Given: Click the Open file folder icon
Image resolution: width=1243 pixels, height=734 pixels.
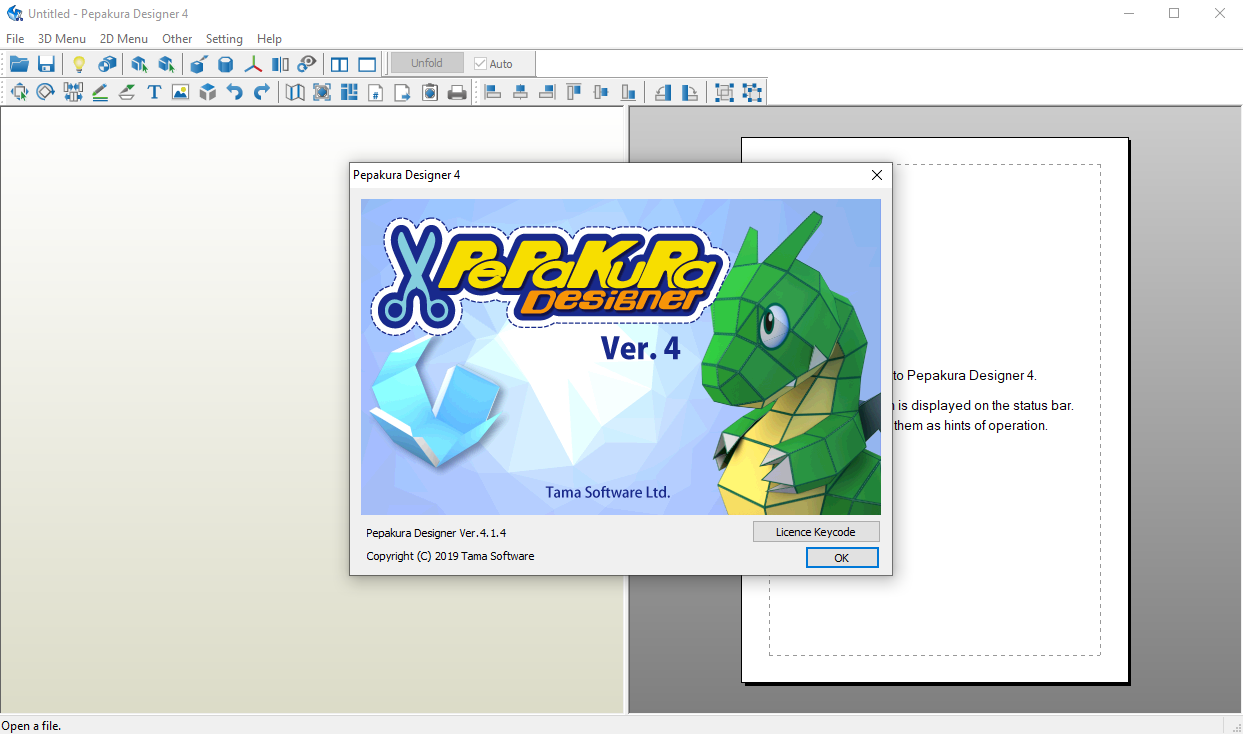Looking at the screenshot, I should (x=19, y=64).
